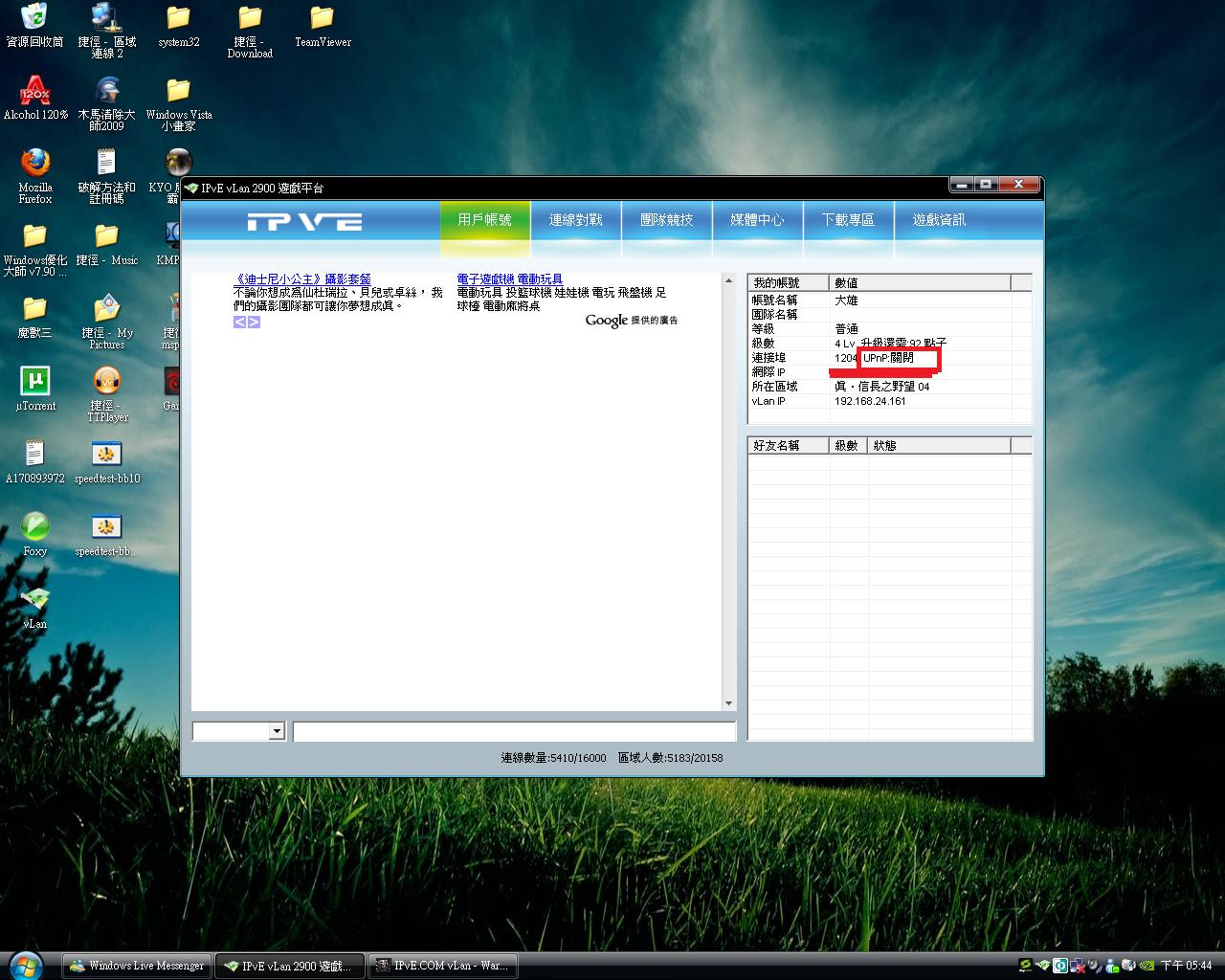The height and width of the screenshot is (980, 1225).
Task: Open the 魔獸三 folder icon
Action: tap(34, 317)
